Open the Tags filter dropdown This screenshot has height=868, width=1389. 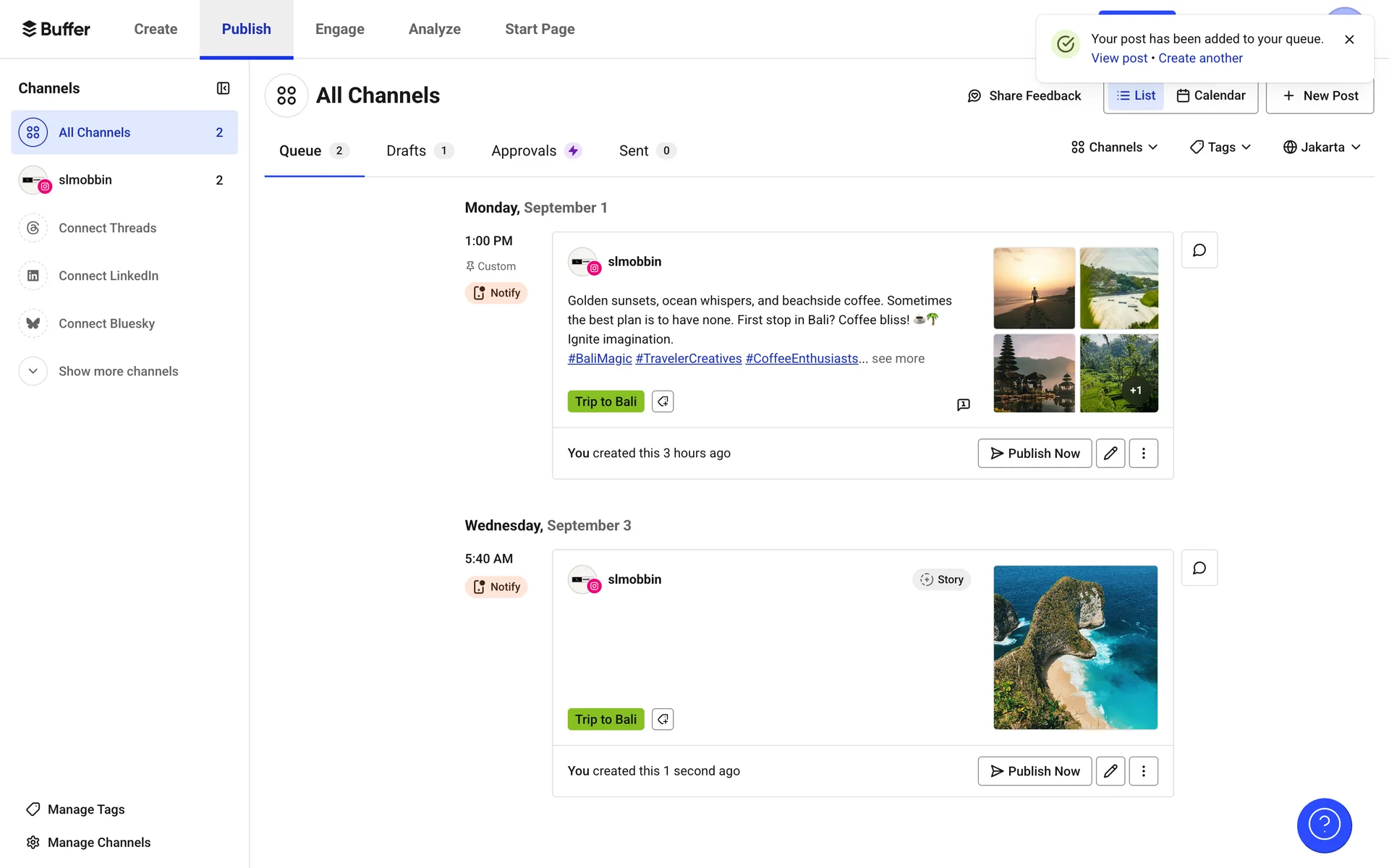(1220, 148)
